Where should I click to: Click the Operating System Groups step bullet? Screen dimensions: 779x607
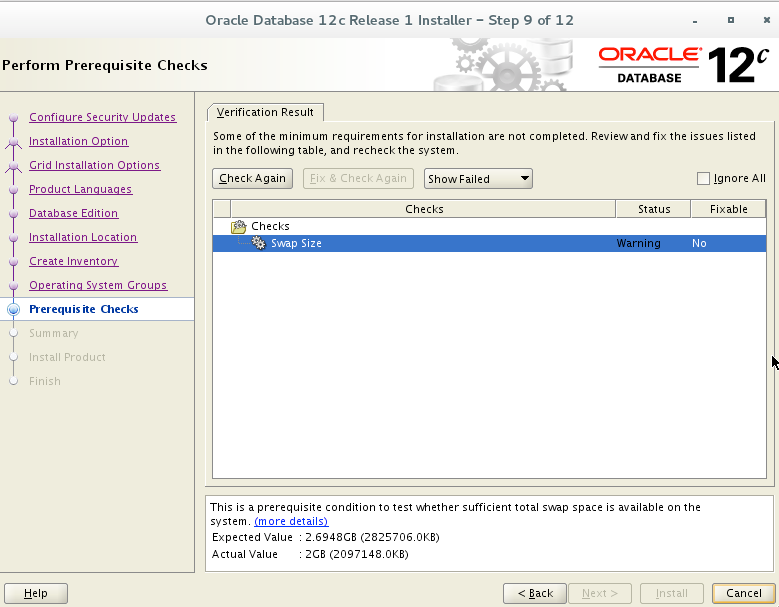click(x=14, y=286)
